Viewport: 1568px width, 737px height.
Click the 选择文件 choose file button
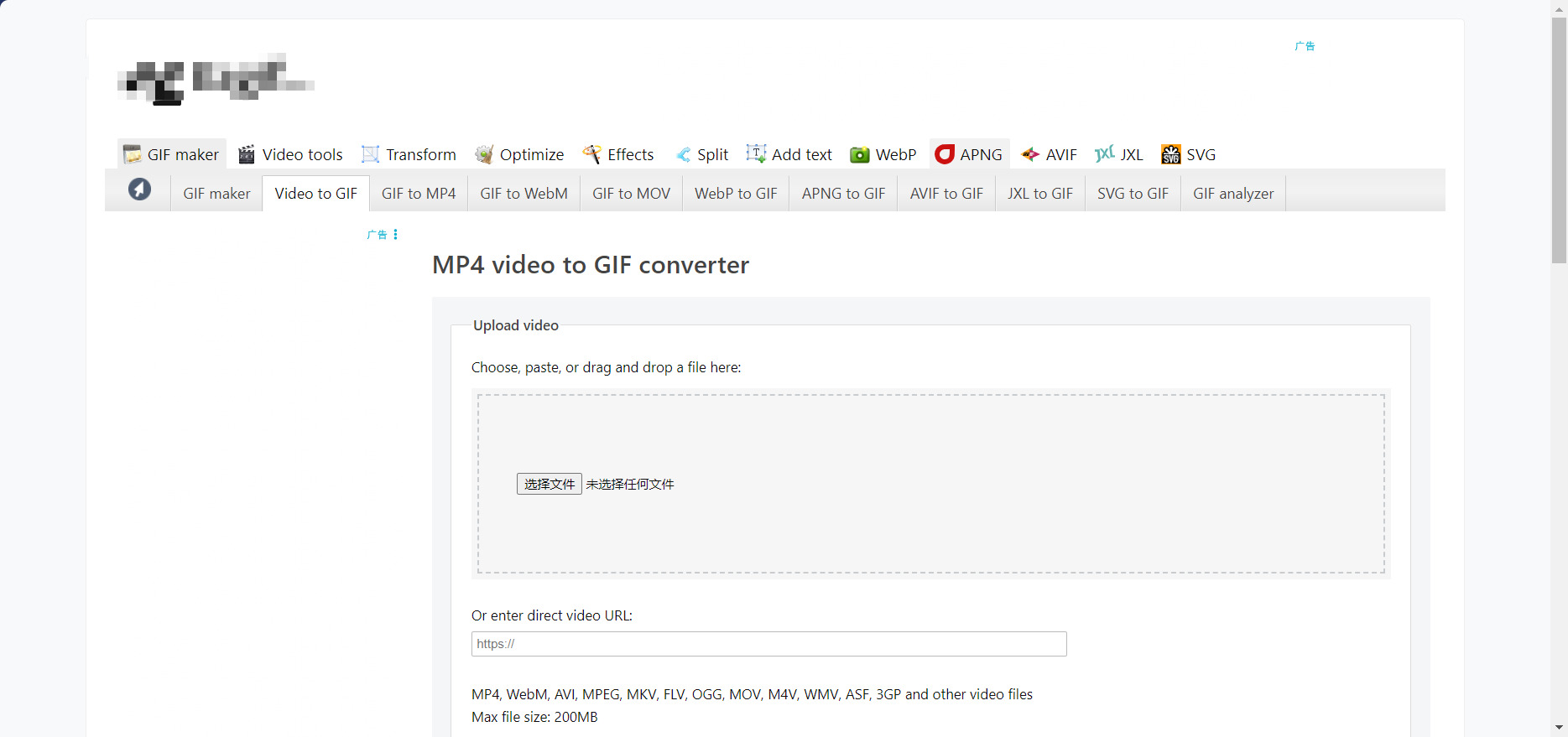coord(550,484)
